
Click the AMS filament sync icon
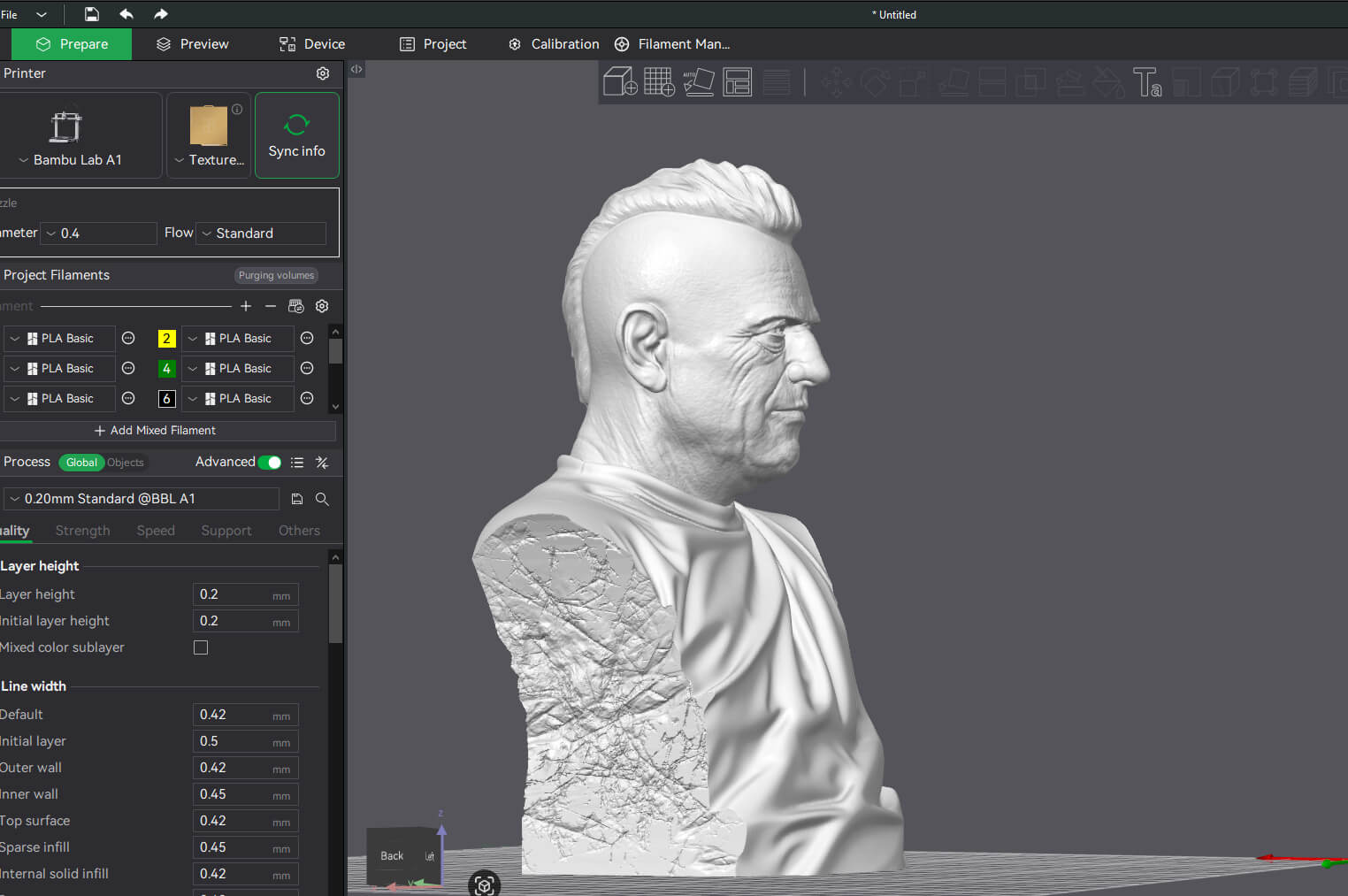point(296,306)
